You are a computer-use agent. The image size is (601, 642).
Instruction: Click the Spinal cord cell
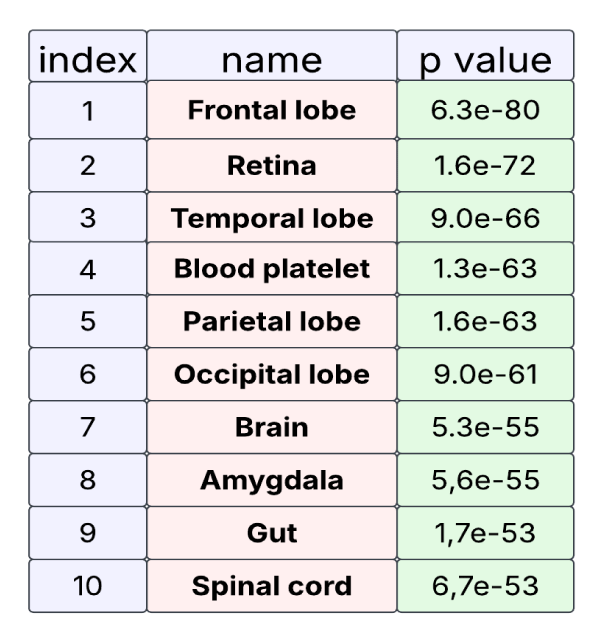tap(272, 586)
